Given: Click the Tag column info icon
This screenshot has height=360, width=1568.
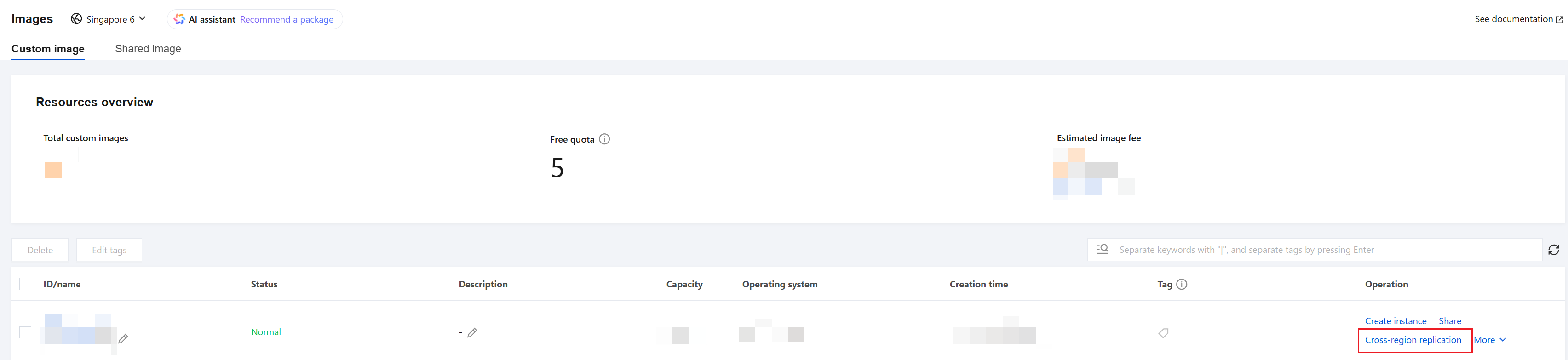Looking at the screenshot, I should pyautogui.click(x=1182, y=284).
